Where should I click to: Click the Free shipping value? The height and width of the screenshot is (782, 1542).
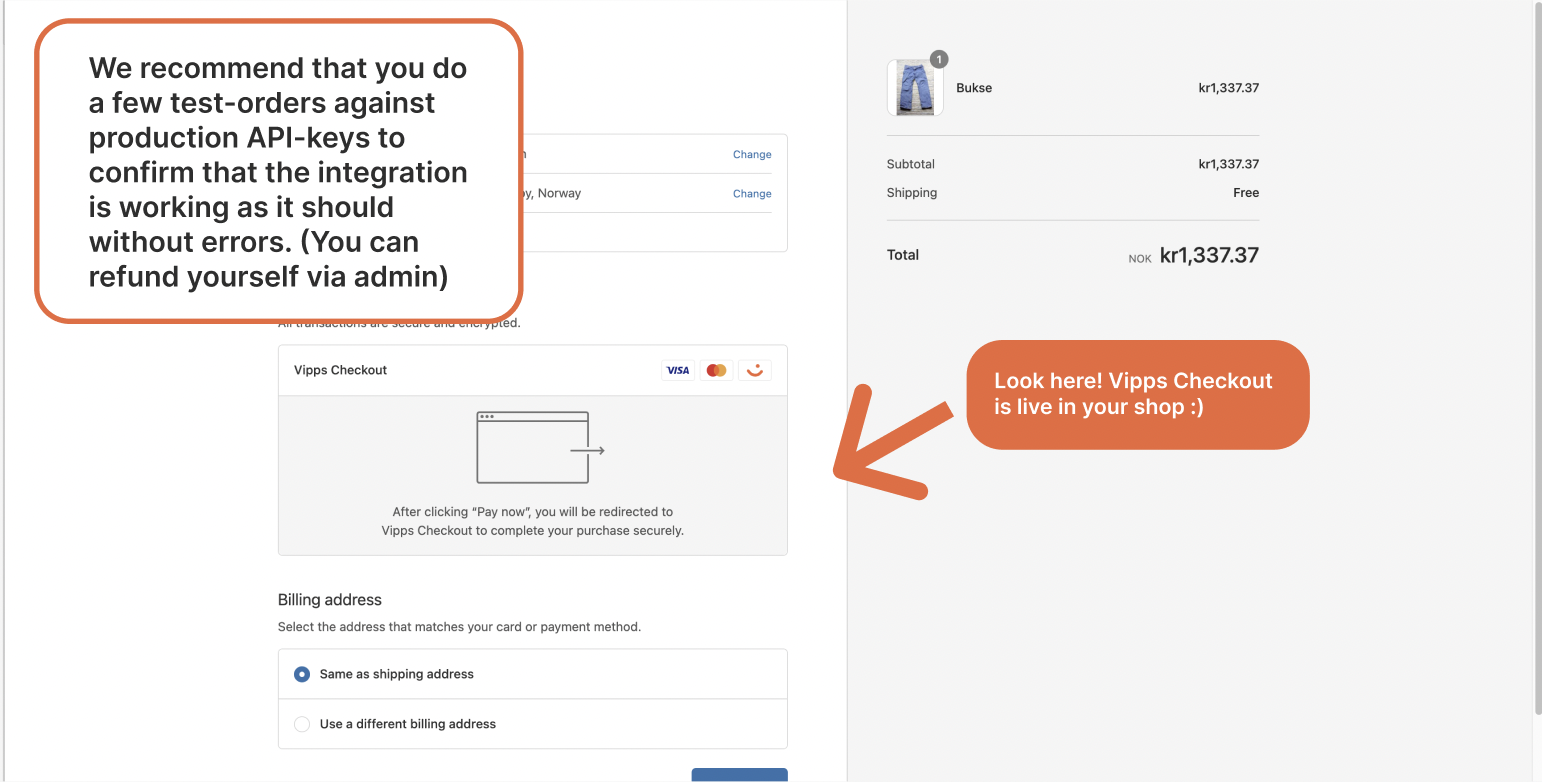[x=1246, y=193]
